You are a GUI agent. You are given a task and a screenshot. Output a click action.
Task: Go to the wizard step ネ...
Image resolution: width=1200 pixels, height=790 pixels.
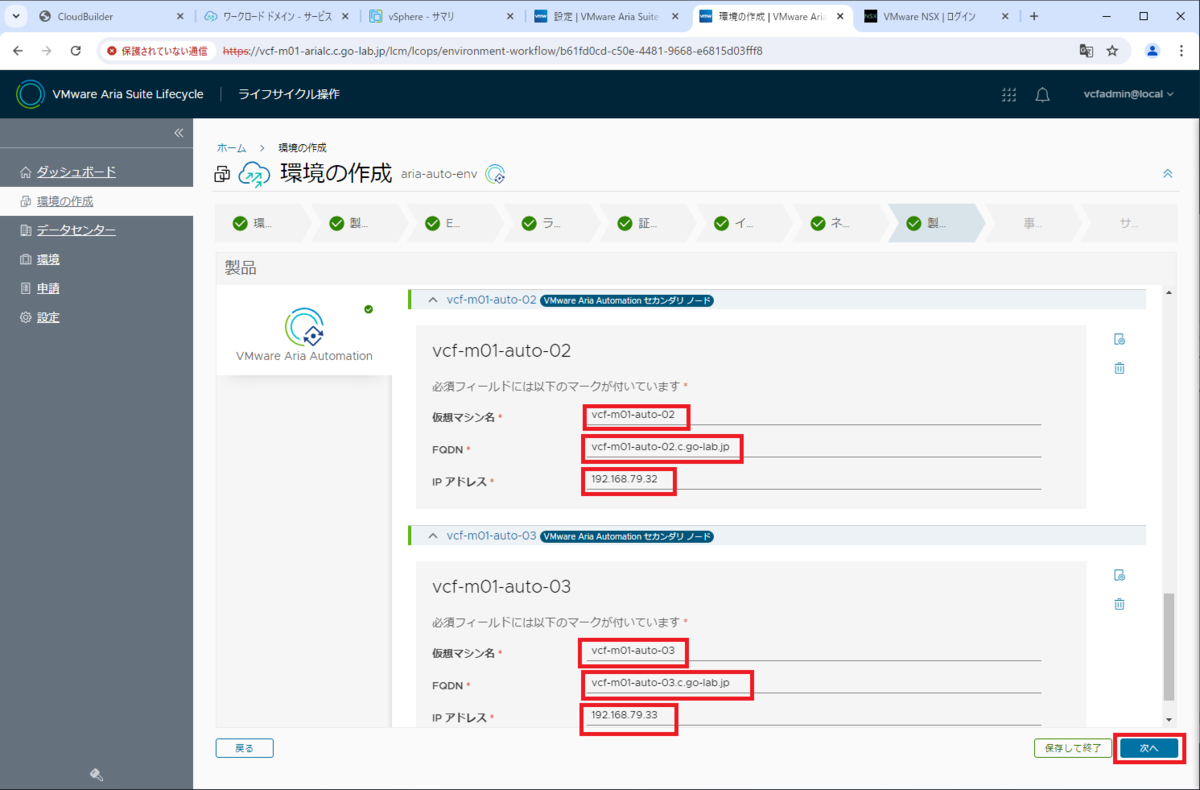tap(841, 223)
